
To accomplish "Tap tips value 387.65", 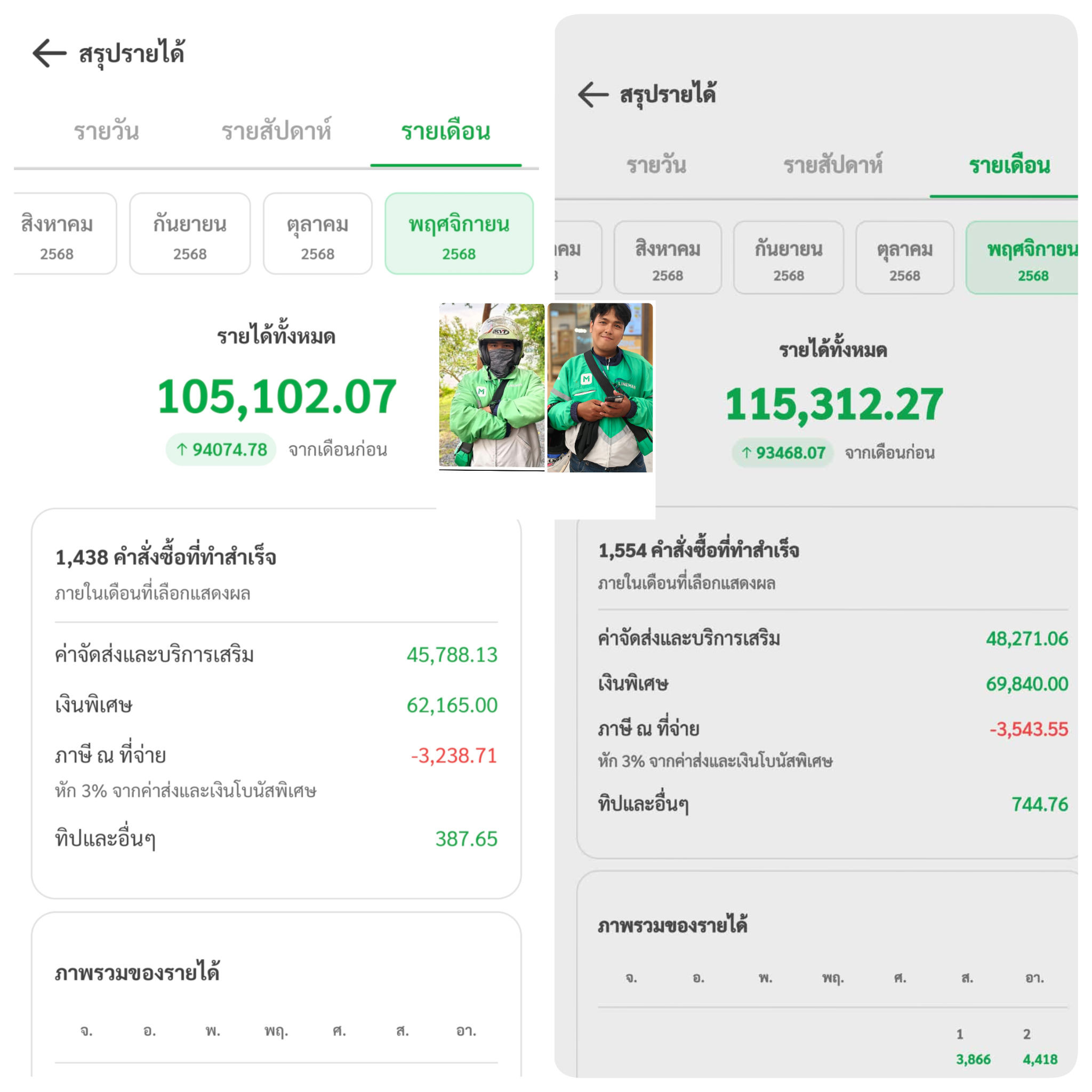I will tap(467, 839).
